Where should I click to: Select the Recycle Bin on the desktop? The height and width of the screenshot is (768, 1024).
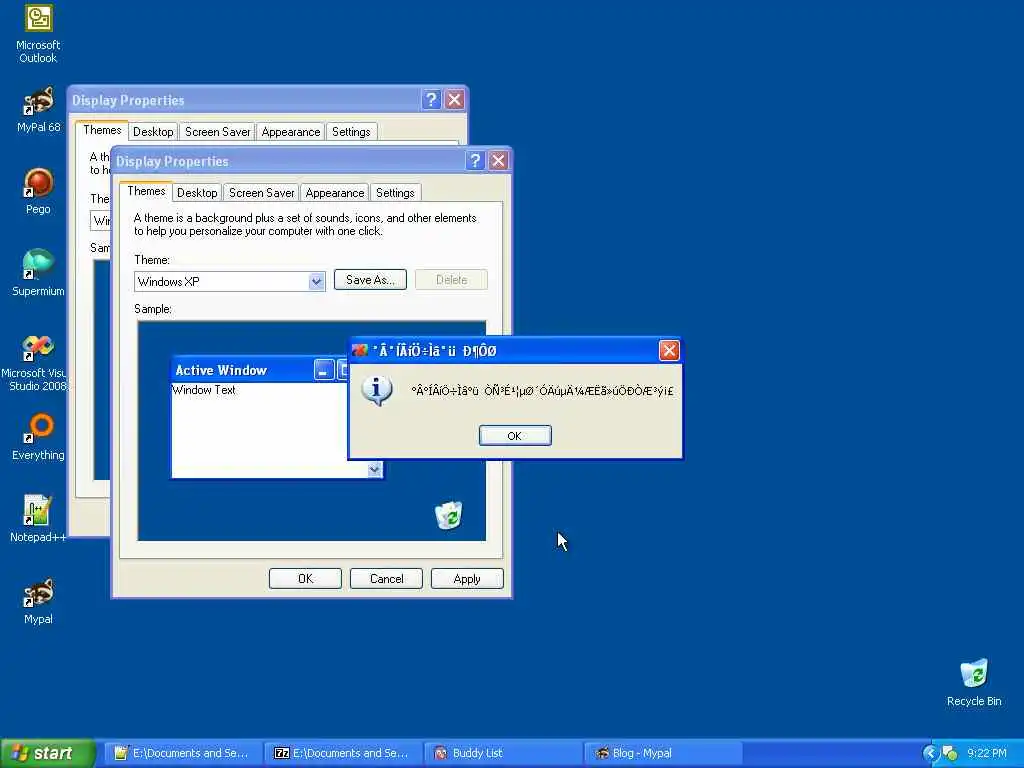tap(974, 683)
